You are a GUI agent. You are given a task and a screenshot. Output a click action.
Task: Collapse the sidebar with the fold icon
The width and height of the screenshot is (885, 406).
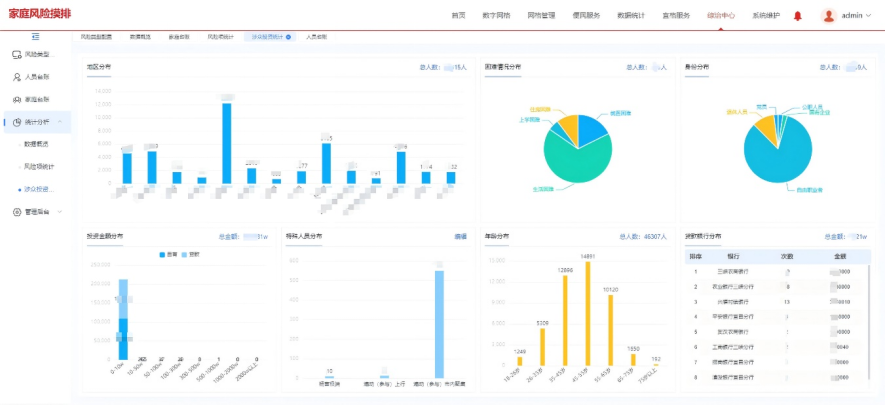tap(36, 36)
